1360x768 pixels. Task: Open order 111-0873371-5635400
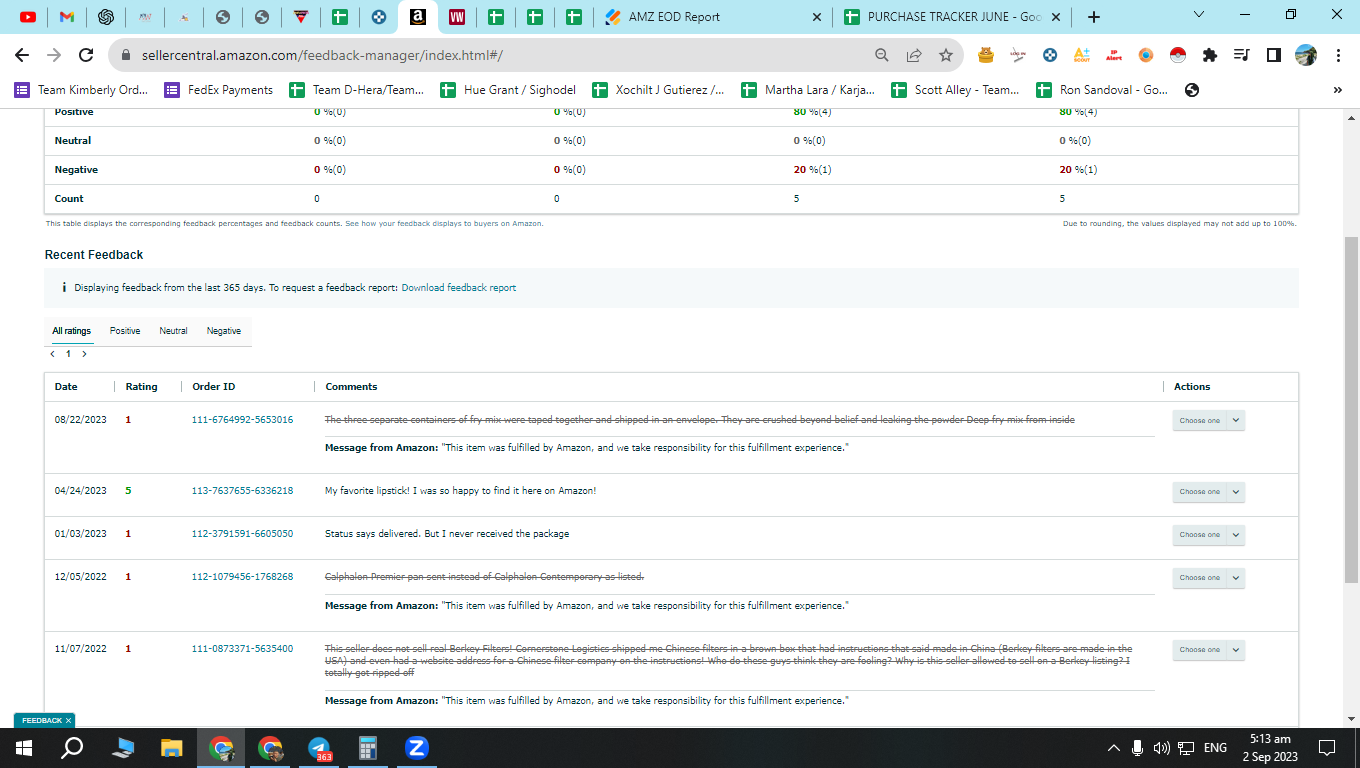pyautogui.click(x=242, y=649)
